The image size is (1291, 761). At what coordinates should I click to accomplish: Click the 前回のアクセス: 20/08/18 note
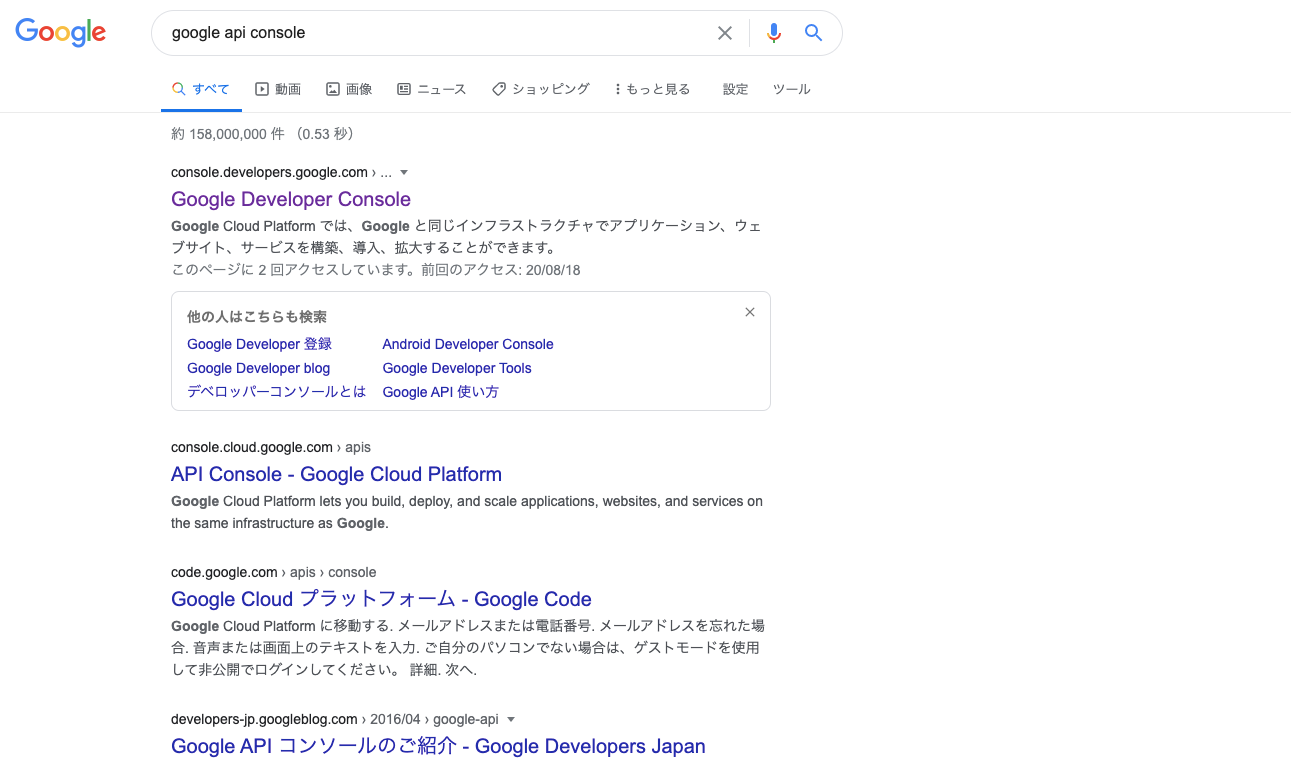pos(501,270)
